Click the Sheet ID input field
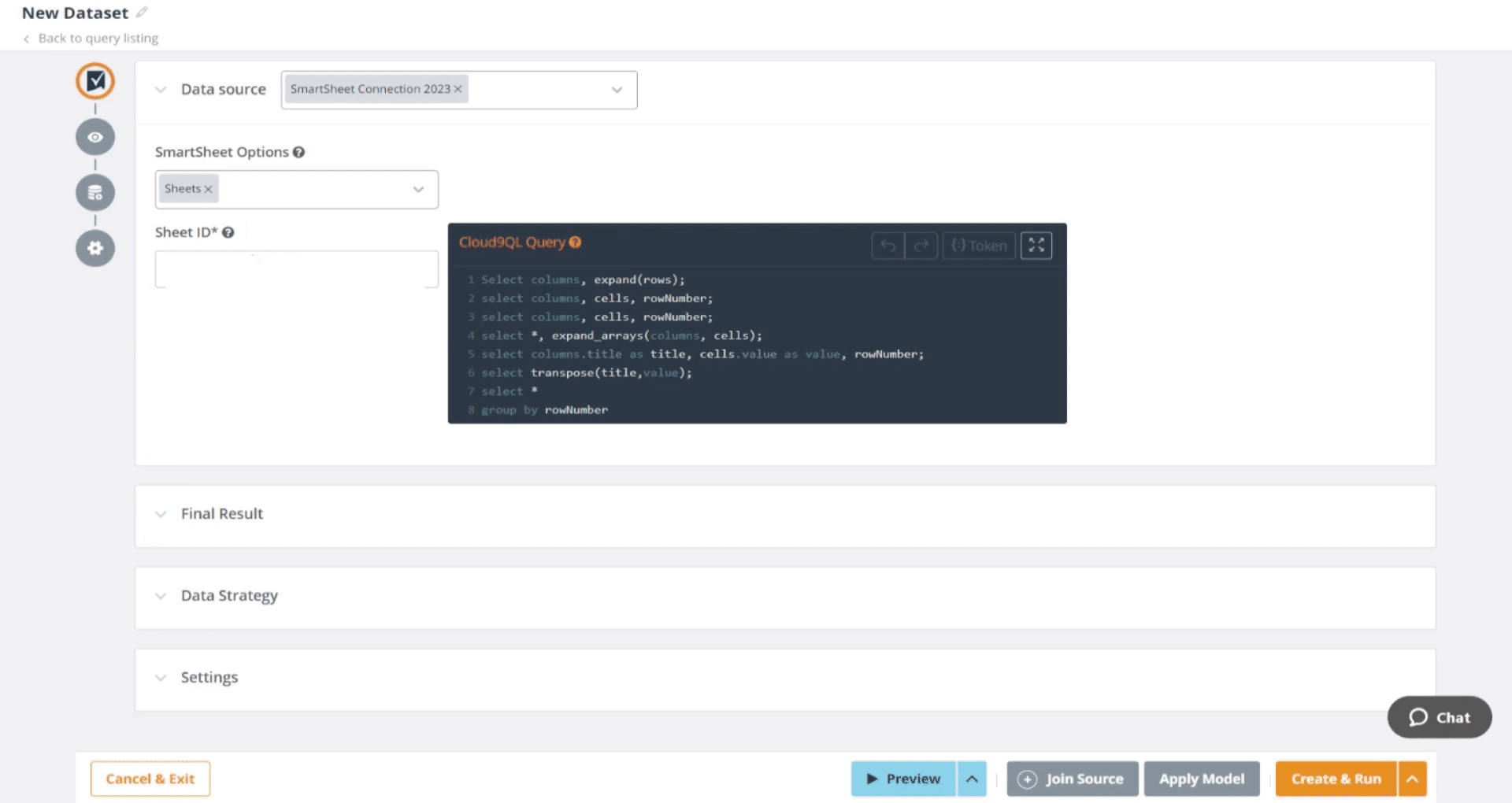This screenshot has height=803, width=1512. tap(296, 270)
